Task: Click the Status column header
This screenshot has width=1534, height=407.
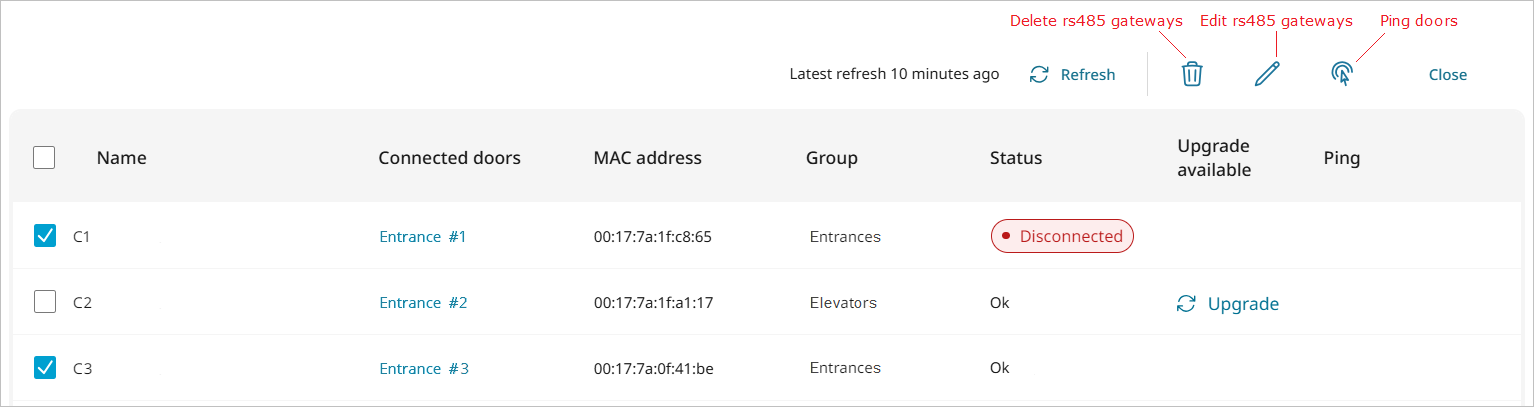Action: tap(1015, 158)
